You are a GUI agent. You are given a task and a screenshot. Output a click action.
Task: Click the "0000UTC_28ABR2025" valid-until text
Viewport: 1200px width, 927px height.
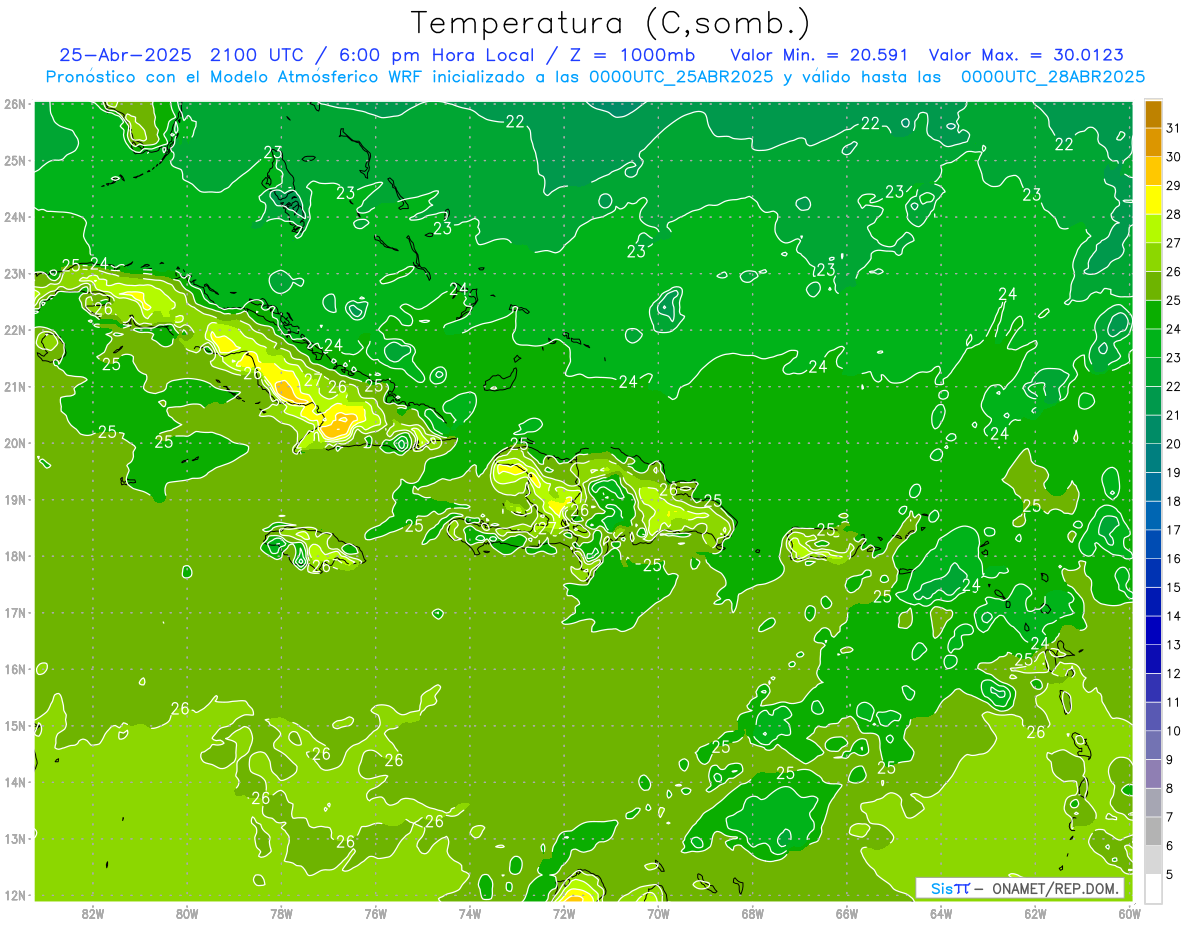coord(1052,77)
